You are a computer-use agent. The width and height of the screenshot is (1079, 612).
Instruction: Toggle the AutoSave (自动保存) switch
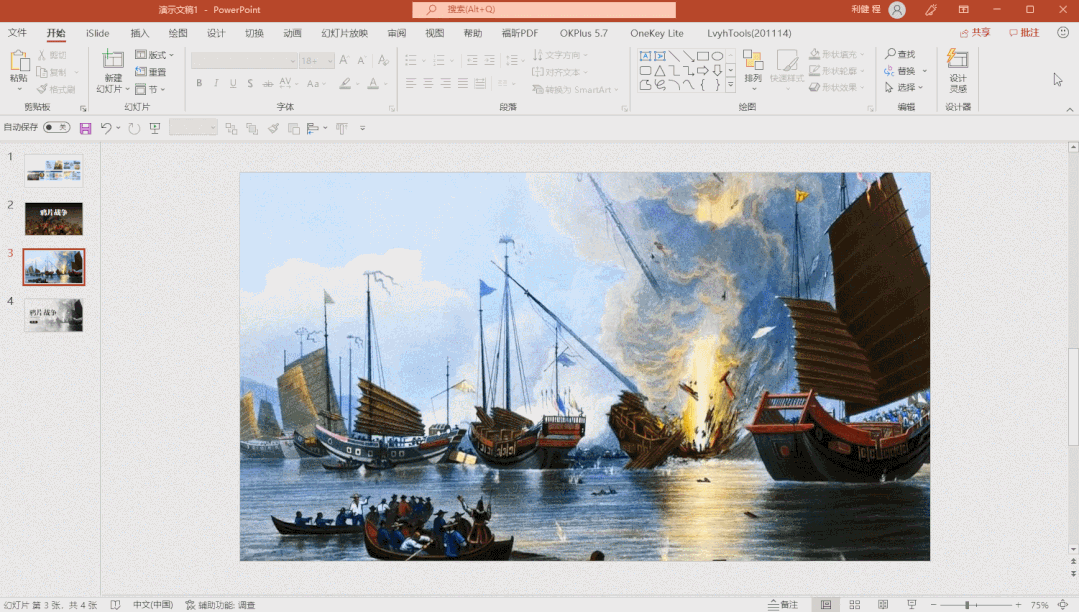point(56,127)
